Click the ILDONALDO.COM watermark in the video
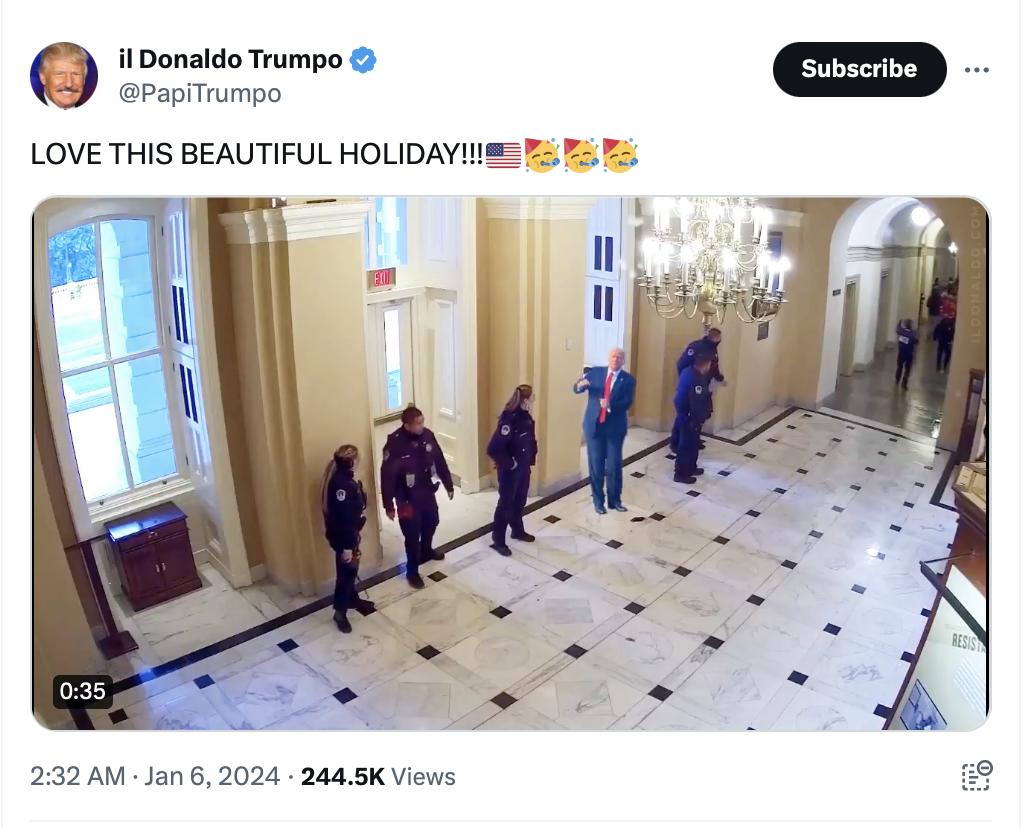The width and height of the screenshot is (1030, 828). click(x=974, y=280)
